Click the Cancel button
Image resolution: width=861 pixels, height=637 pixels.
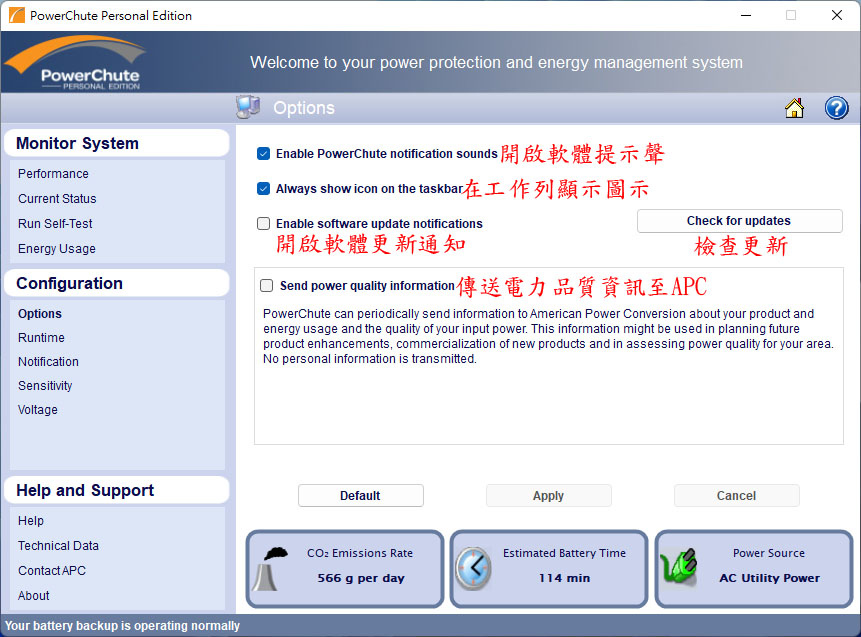tap(736, 495)
